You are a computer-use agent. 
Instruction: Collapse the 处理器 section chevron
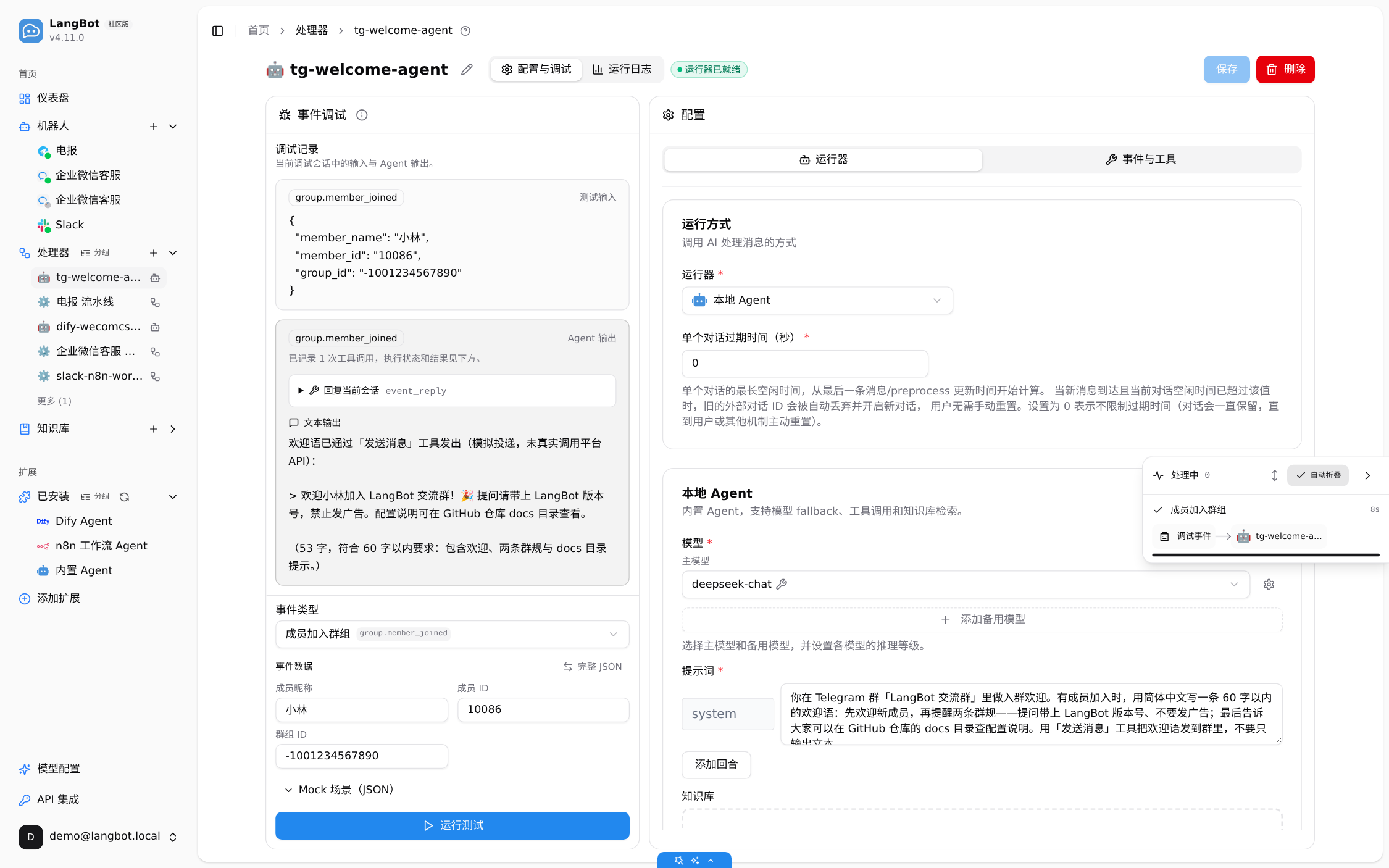173,253
